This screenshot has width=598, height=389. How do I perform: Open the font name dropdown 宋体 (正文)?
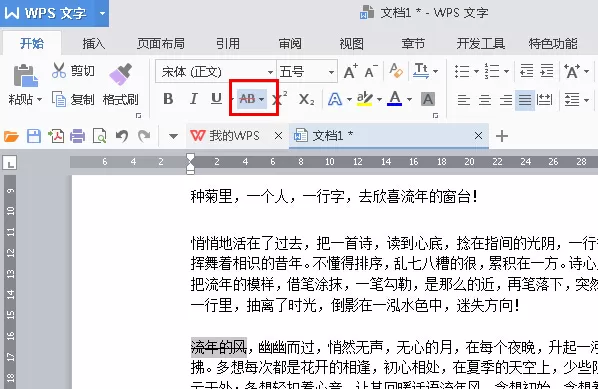click(x=270, y=72)
